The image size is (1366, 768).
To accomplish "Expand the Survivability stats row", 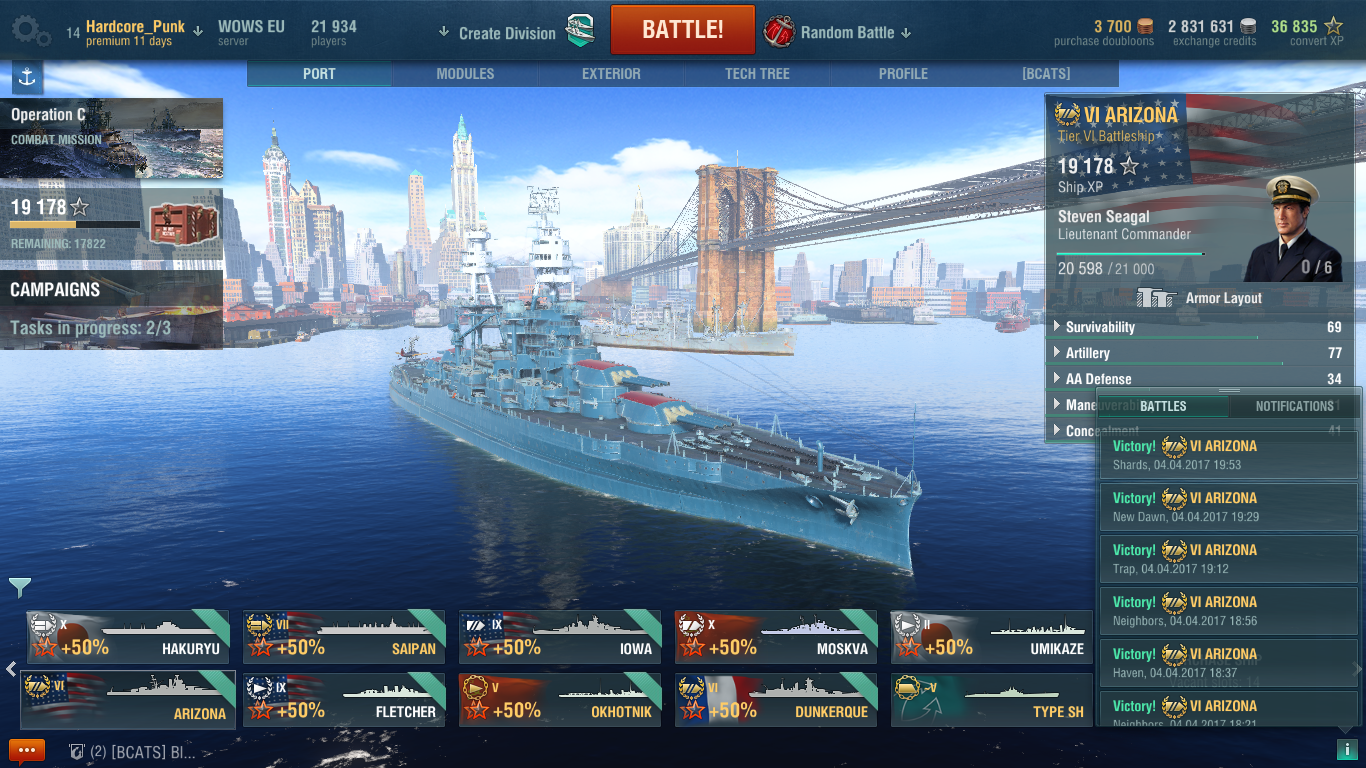I will (1198, 327).
